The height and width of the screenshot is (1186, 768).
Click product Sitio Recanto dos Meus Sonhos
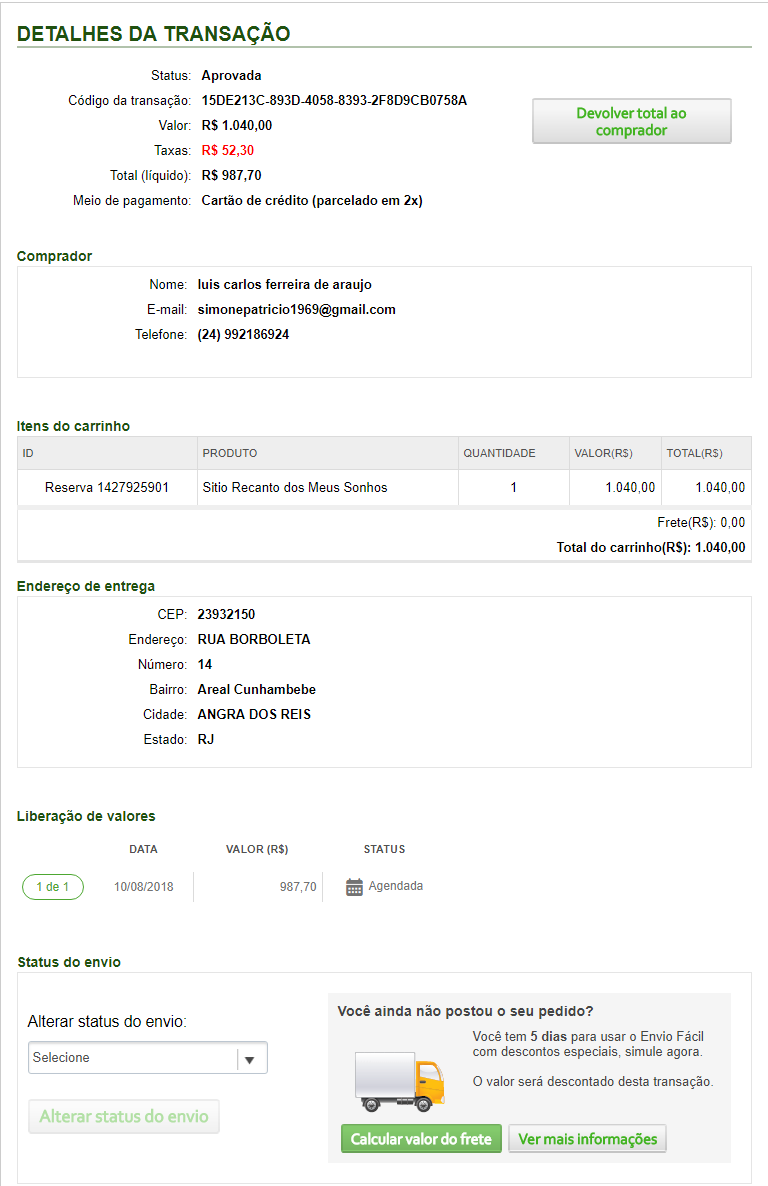click(x=295, y=488)
